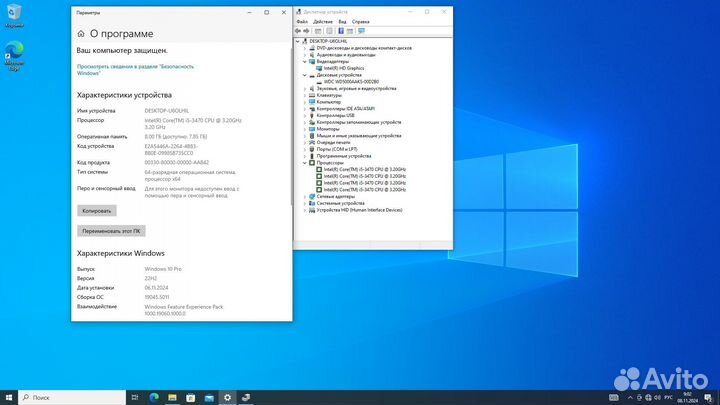This screenshot has width=720, height=405.
Task: Collapse the DESKTOP-U6OLHIL root node
Action: [298, 41]
